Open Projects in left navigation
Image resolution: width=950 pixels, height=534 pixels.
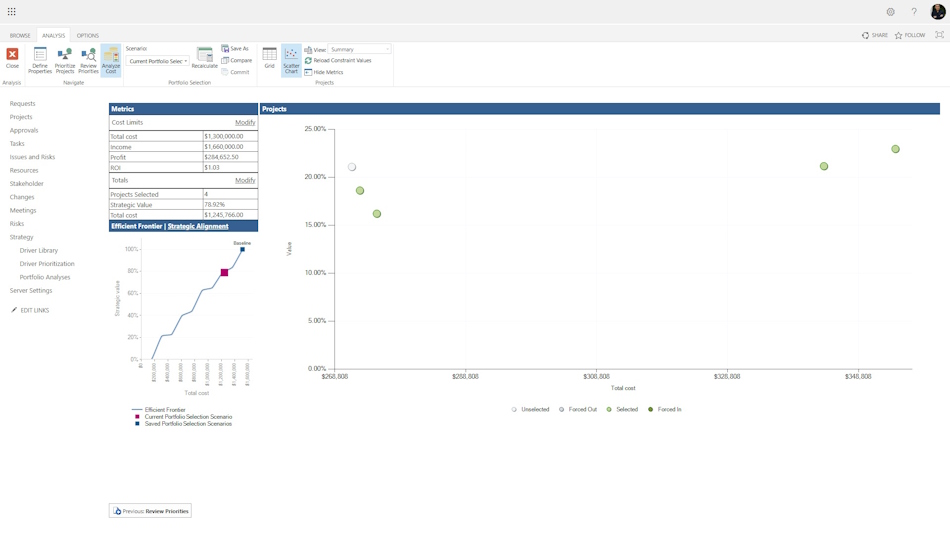coord(21,117)
